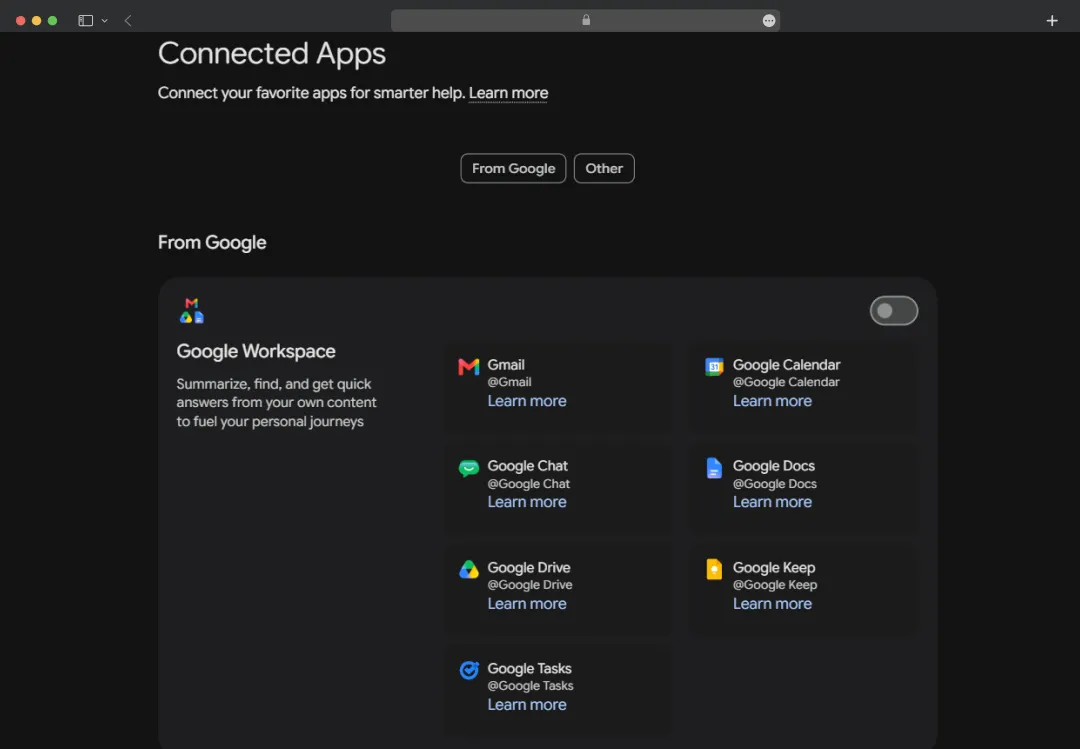1080x749 pixels.
Task: Expand the sidebar options chevron
Action: click(x=105, y=21)
